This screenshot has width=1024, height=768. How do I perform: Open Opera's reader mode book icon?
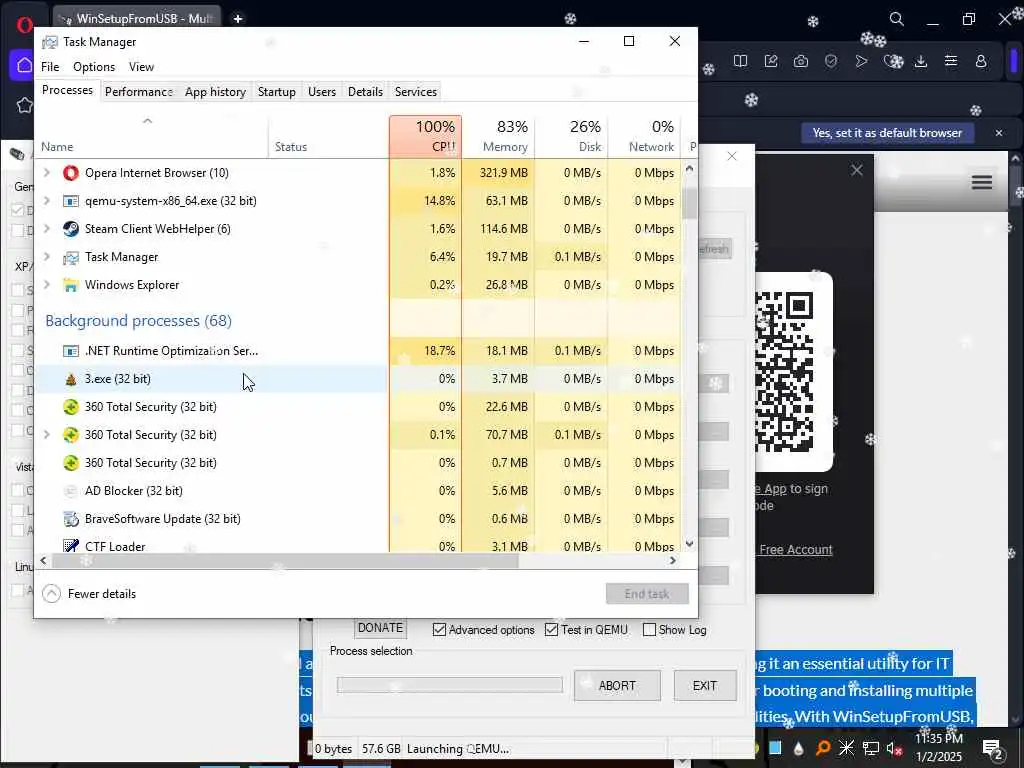click(x=740, y=61)
